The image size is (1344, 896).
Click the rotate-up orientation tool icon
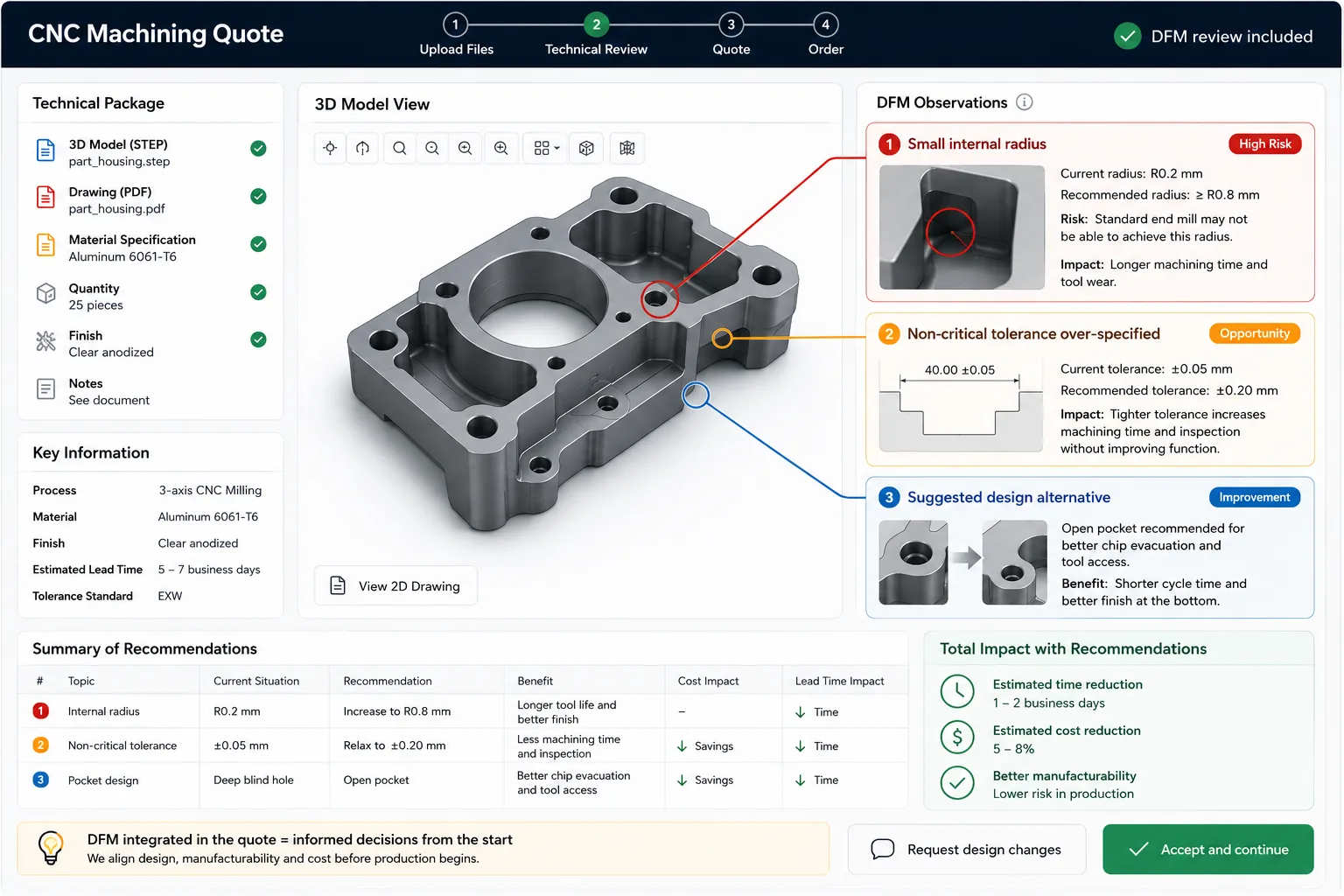tap(363, 149)
